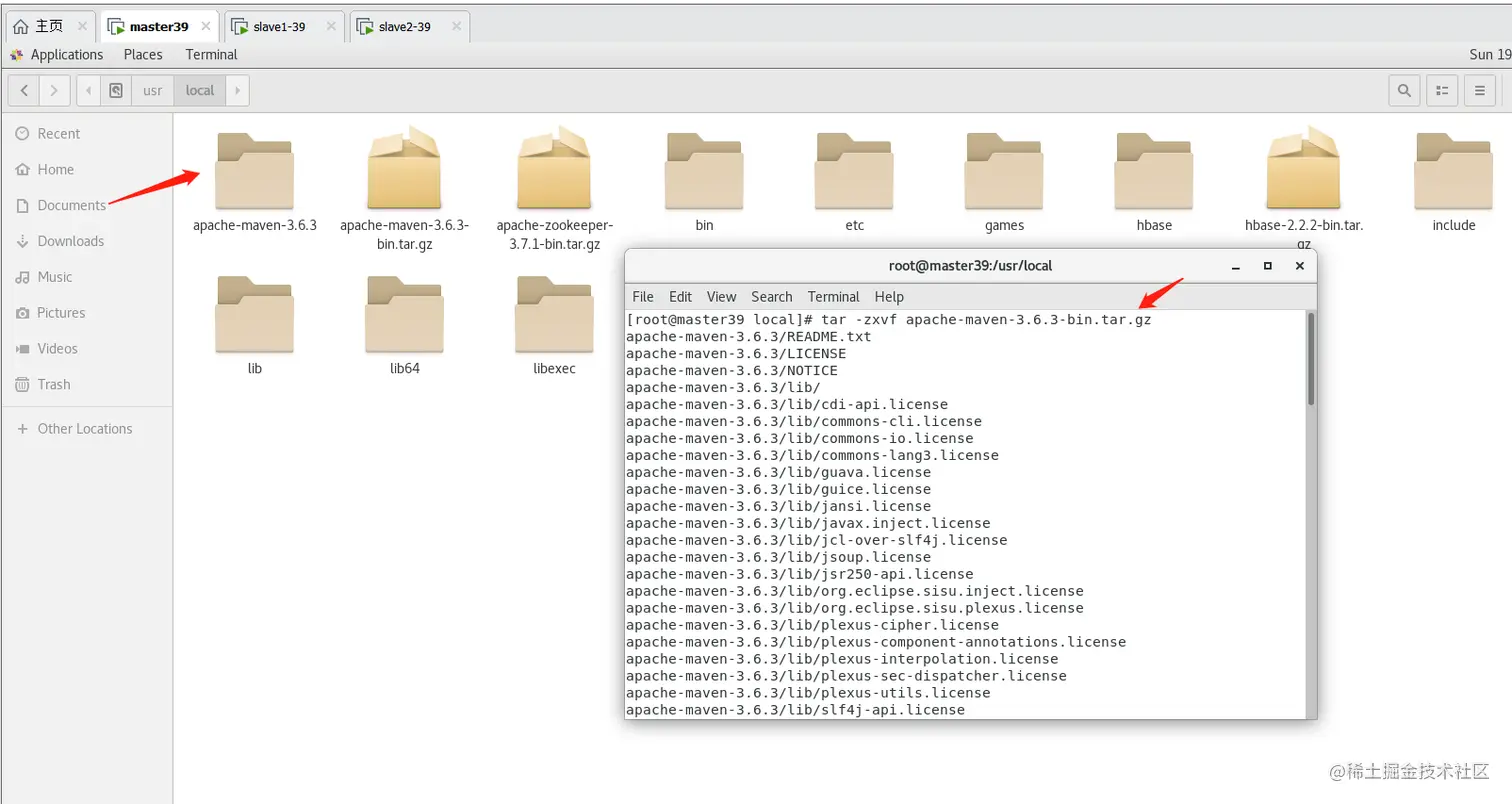Select the apache-maven-3.6.3-bin.tar.gz archive
This screenshot has height=804, width=1512.
coord(404,189)
